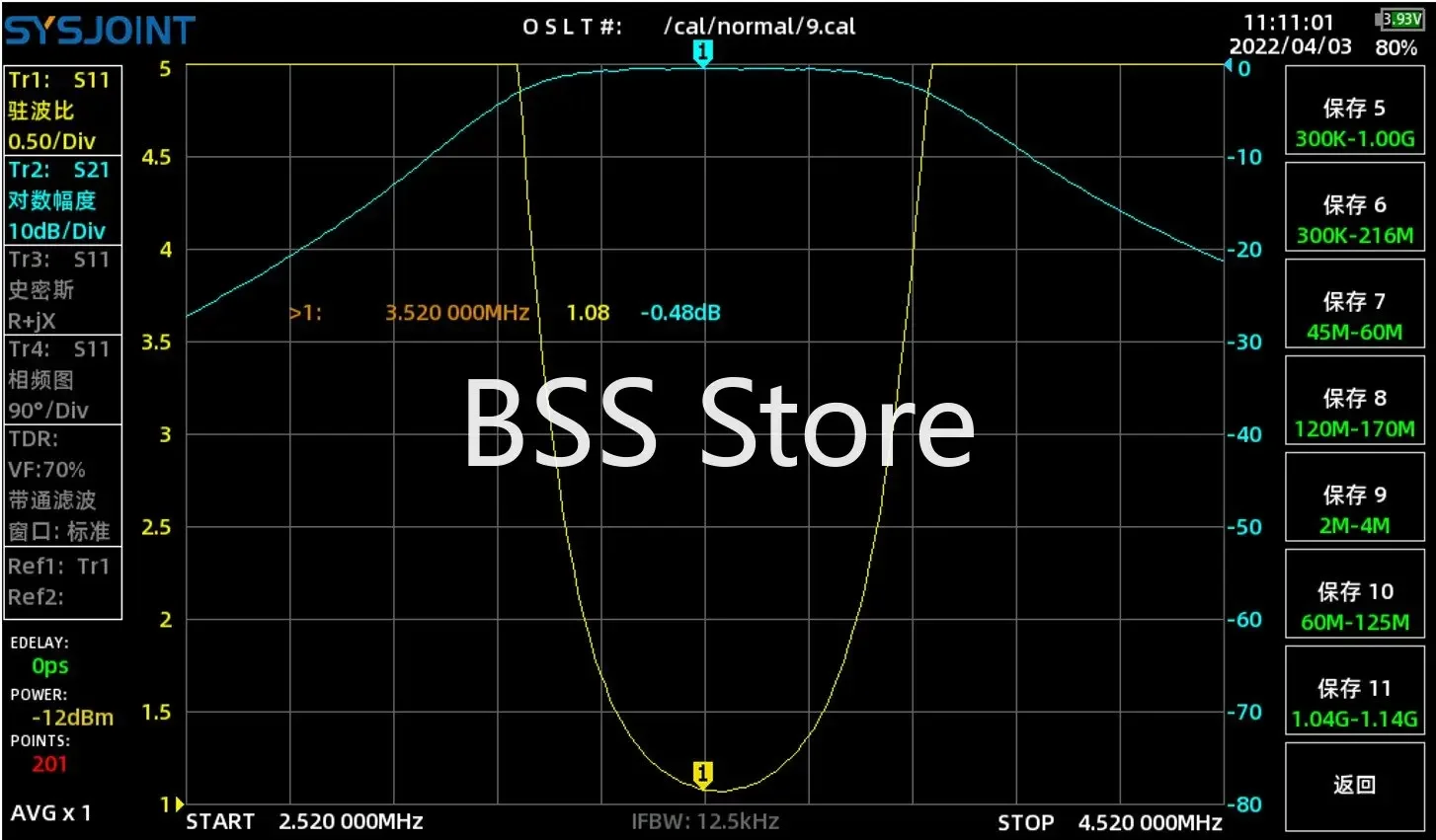Load saved state 保存 7 45M-60M
The width and height of the screenshot is (1436, 840).
1354,303
